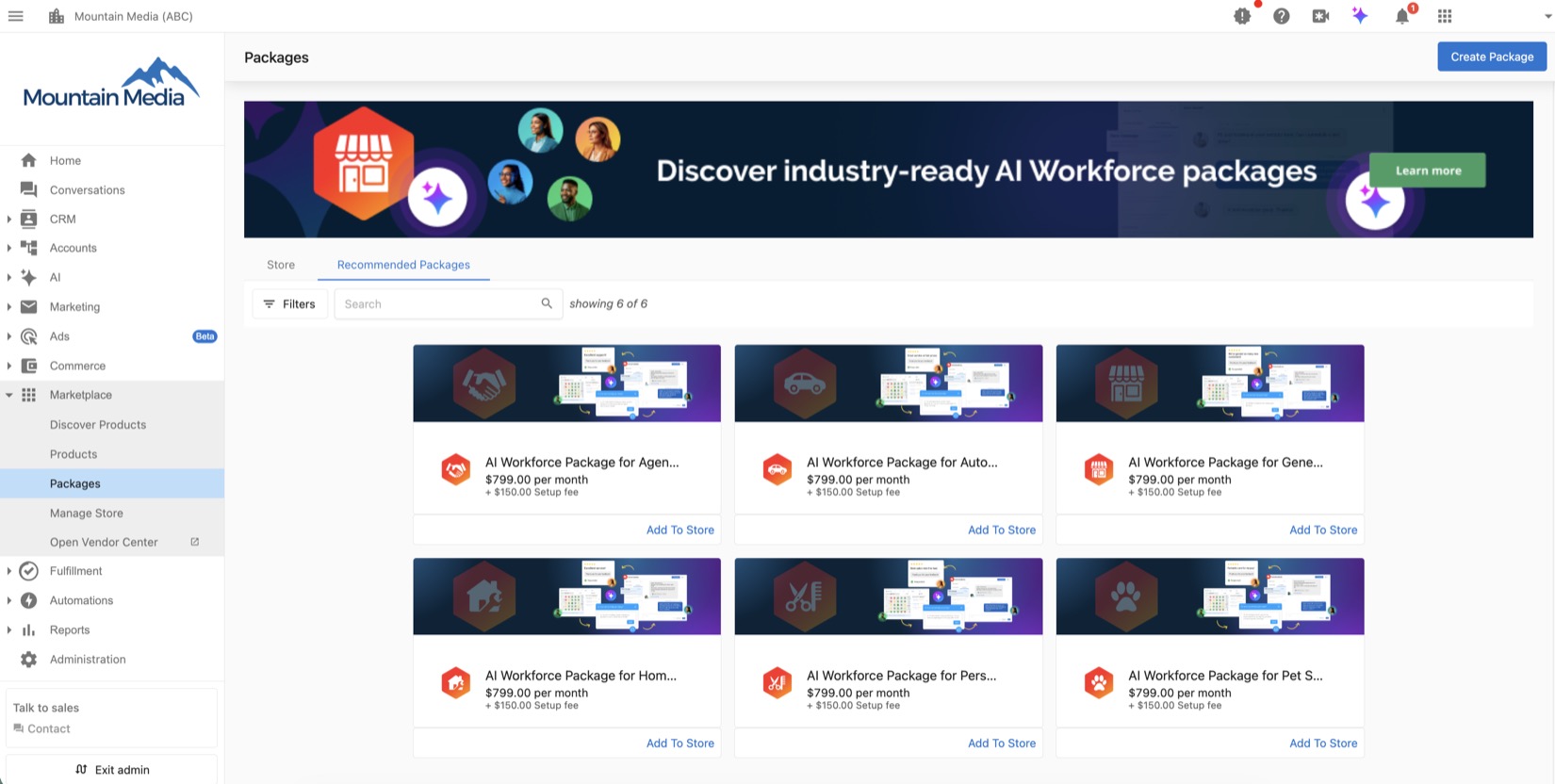
Task: Expand the Commerce menu arrow
Action: pyautogui.click(x=9, y=366)
